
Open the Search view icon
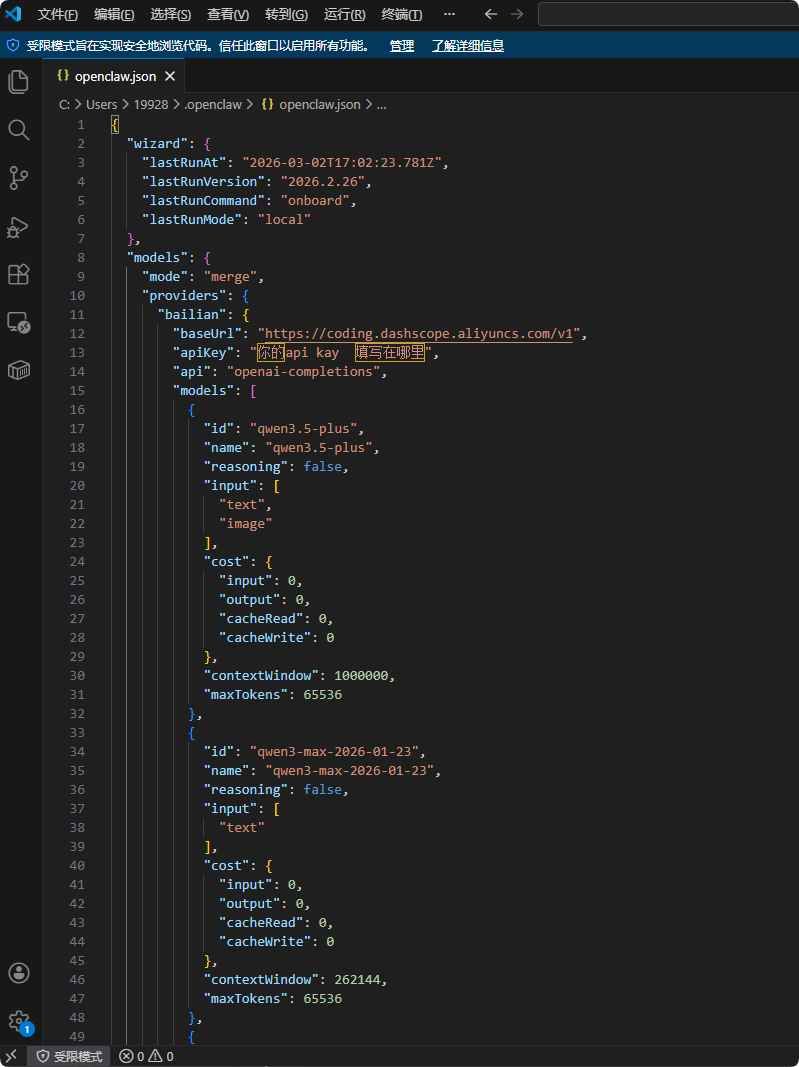coord(18,130)
